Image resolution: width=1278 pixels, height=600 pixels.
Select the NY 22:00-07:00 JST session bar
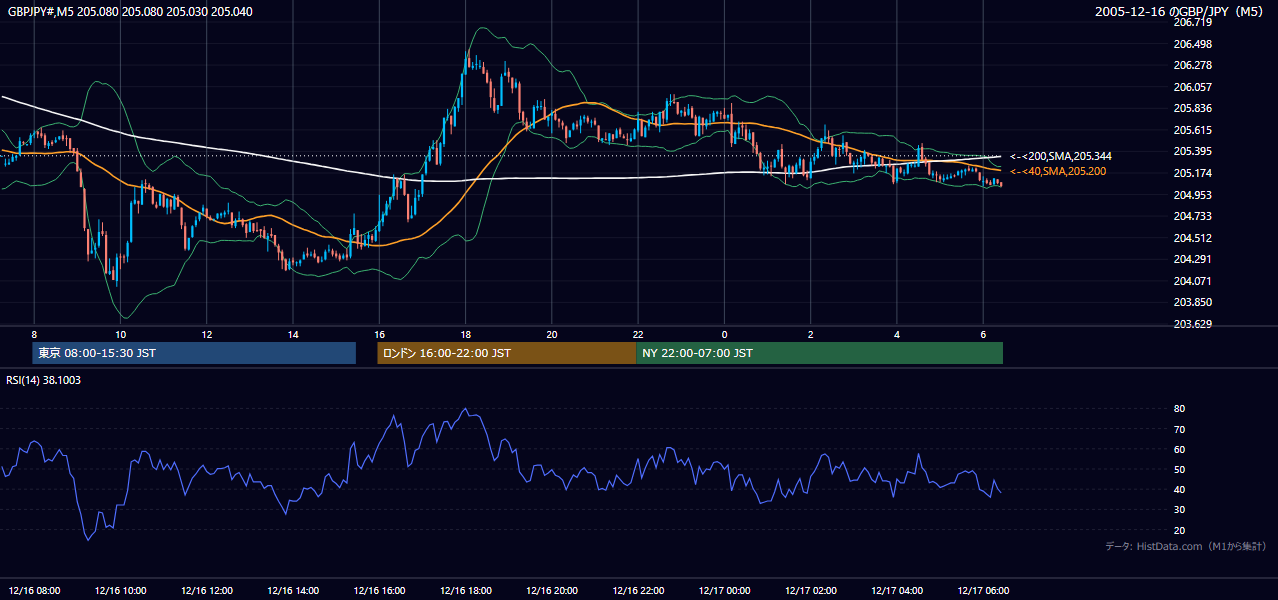coord(819,353)
